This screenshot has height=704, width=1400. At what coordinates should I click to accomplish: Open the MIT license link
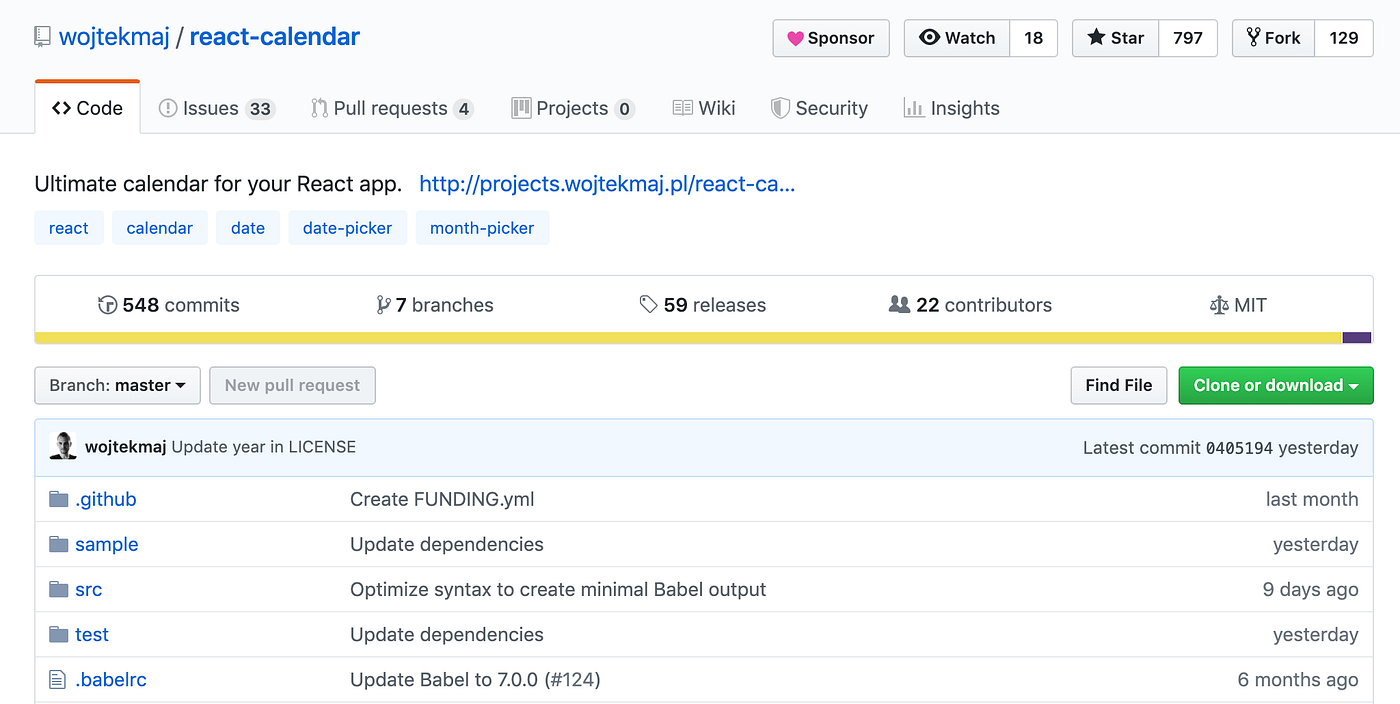pos(1238,305)
